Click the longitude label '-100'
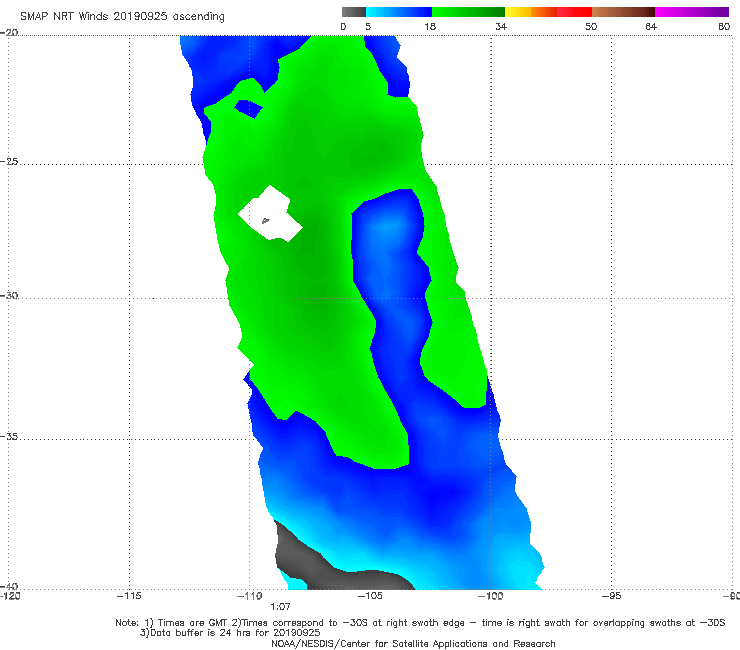Image resolution: width=740 pixels, height=650 pixels. (x=490, y=596)
